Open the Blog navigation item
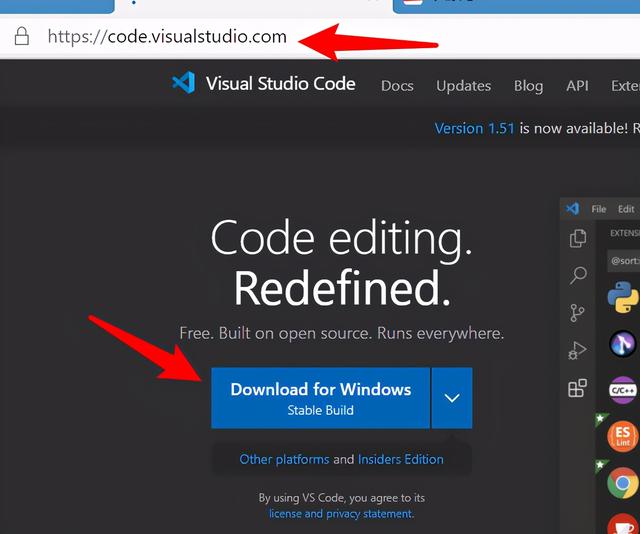The width and height of the screenshot is (640, 534). 528,86
